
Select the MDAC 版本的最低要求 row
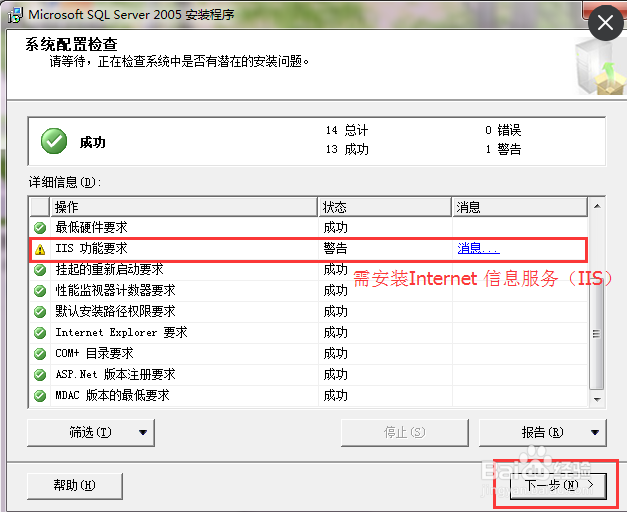309,396
